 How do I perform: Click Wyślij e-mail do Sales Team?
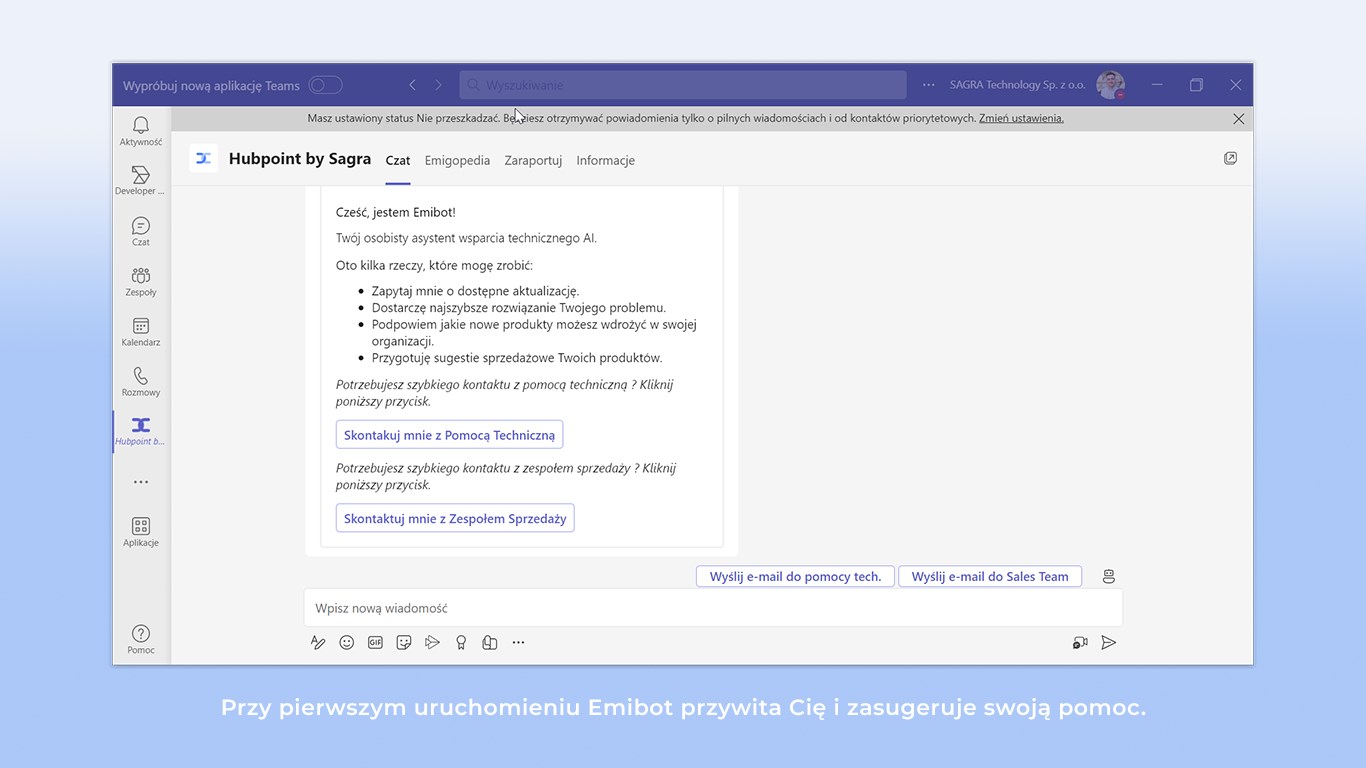(990, 576)
